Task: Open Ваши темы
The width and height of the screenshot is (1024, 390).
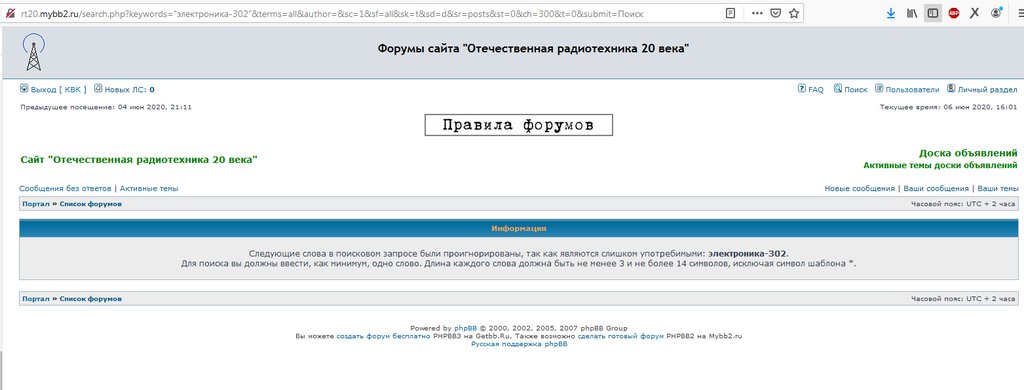Action: [997, 188]
